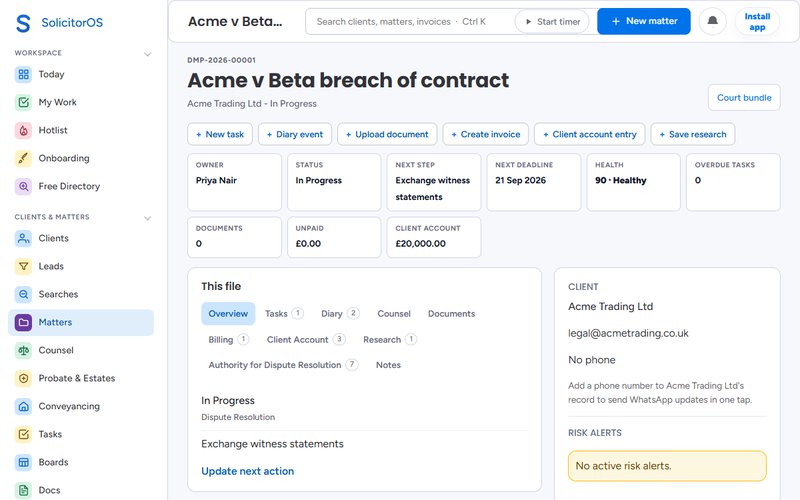
Task: Click the No active risk alerts banner
Action: point(667,466)
